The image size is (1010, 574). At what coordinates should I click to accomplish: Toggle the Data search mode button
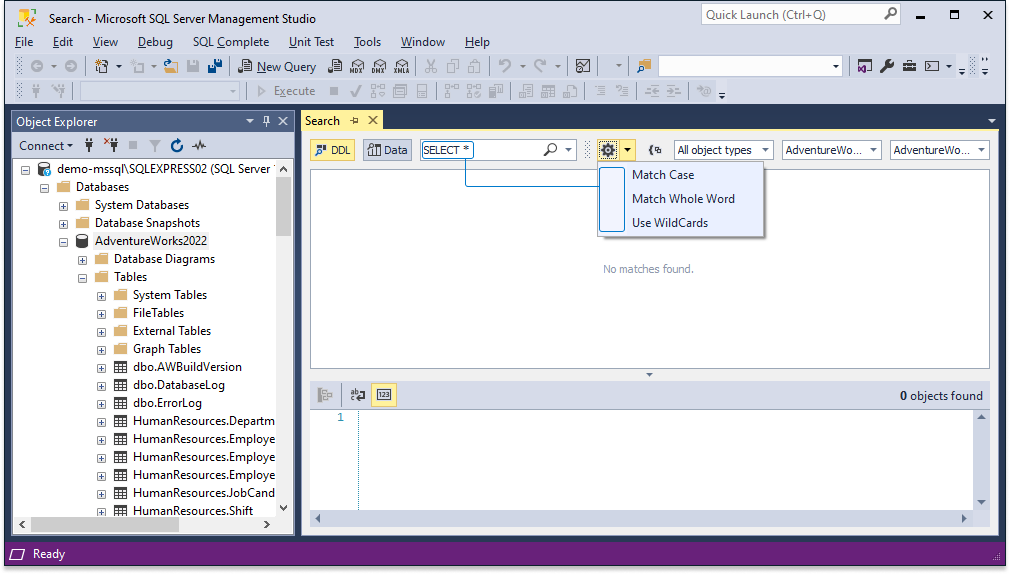click(387, 150)
